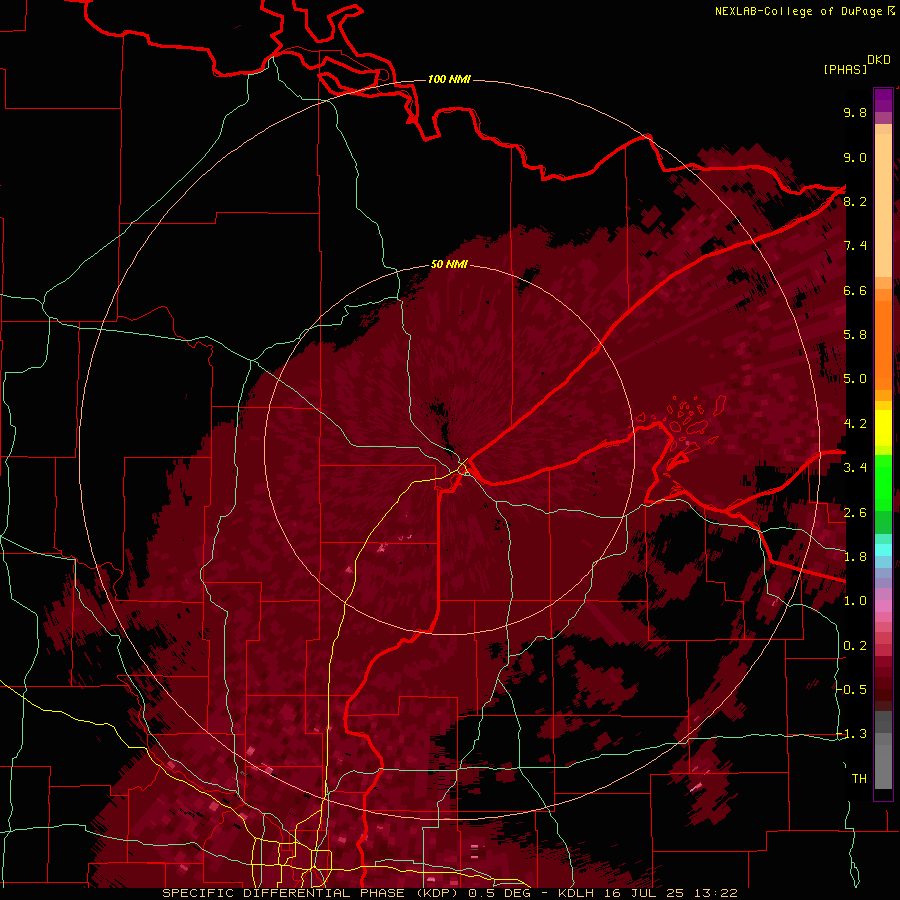Click the 100 NMI range ring label
900x900 pixels.
(x=449, y=79)
